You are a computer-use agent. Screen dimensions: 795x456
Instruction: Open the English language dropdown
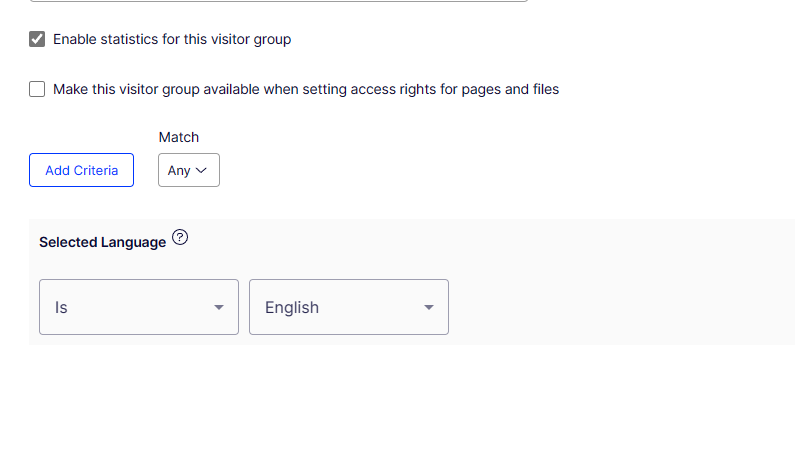(349, 307)
